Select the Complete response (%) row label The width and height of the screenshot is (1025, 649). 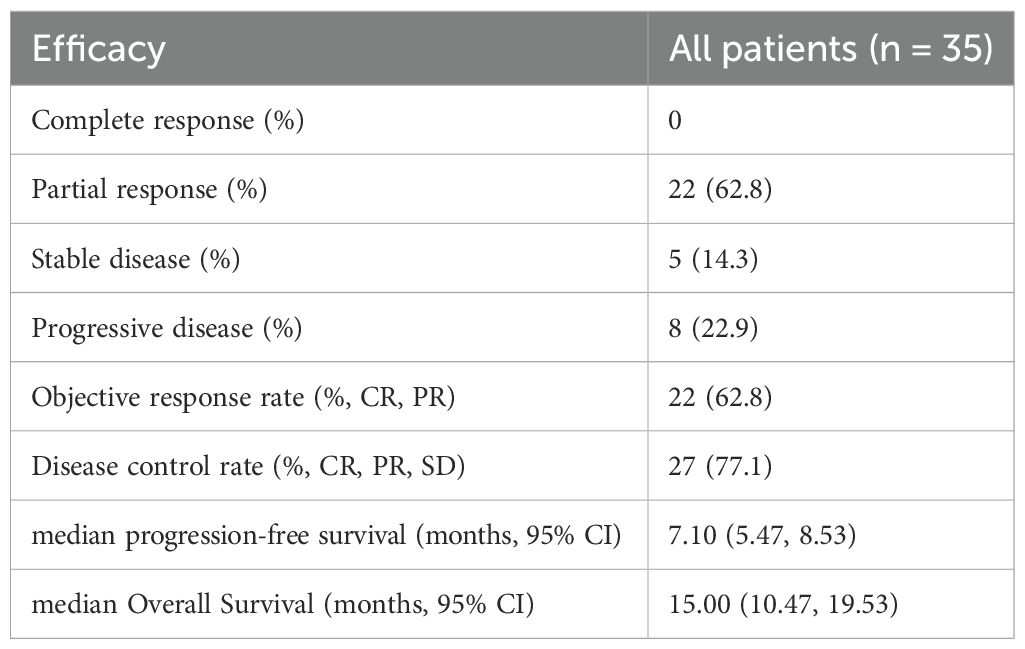[x=168, y=120]
